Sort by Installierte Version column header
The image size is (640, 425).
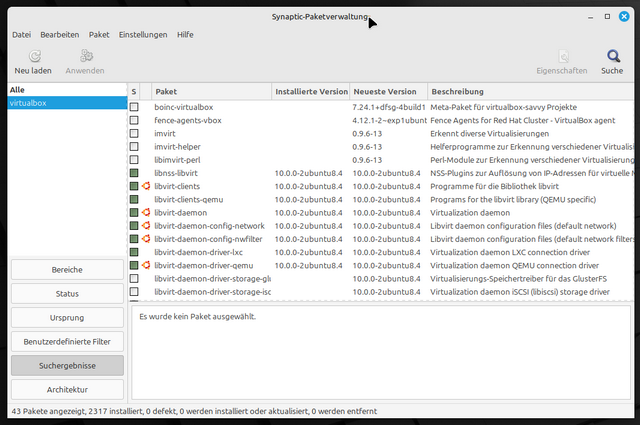click(x=311, y=91)
